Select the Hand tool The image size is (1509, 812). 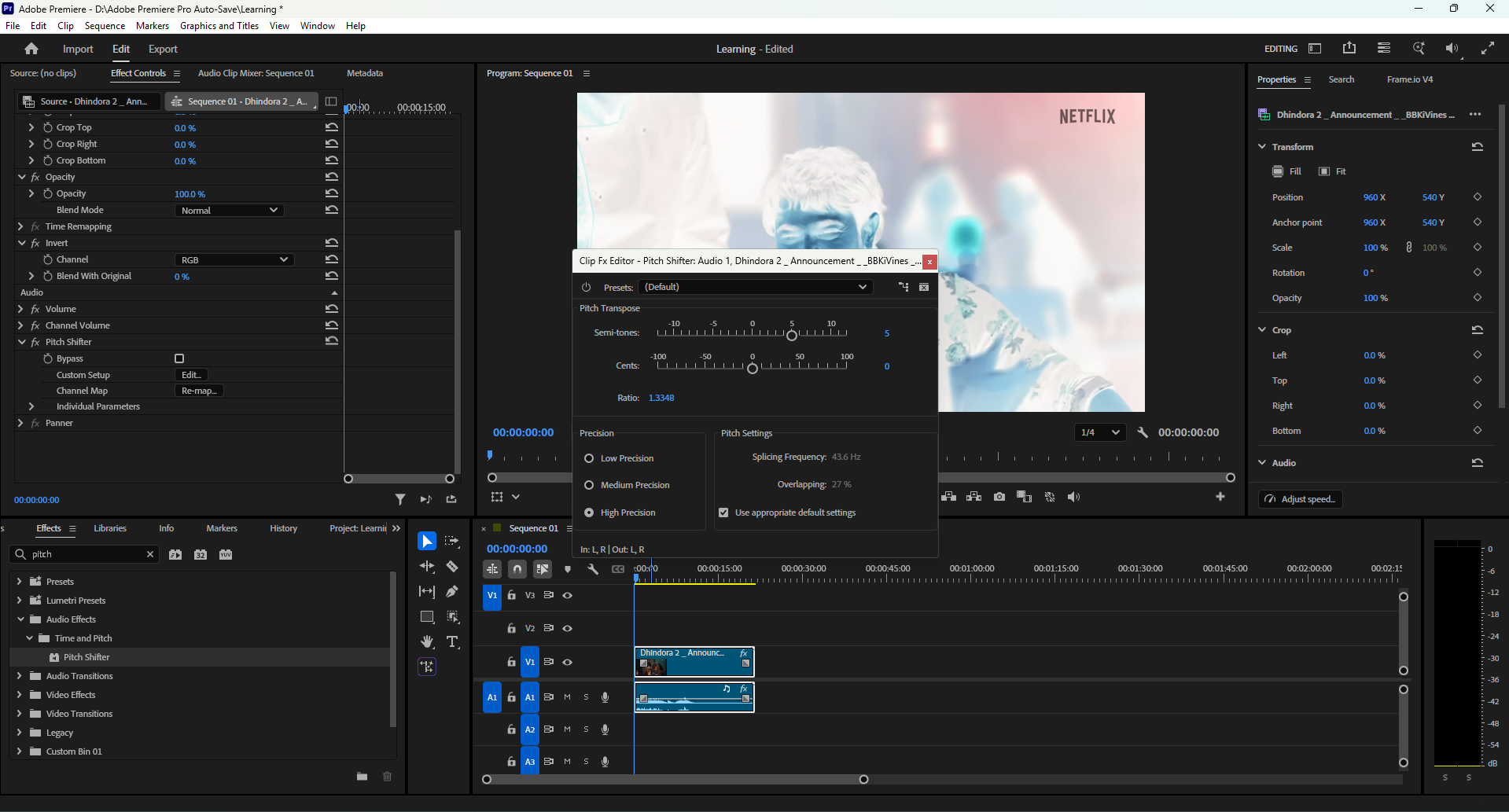click(427, 641)
